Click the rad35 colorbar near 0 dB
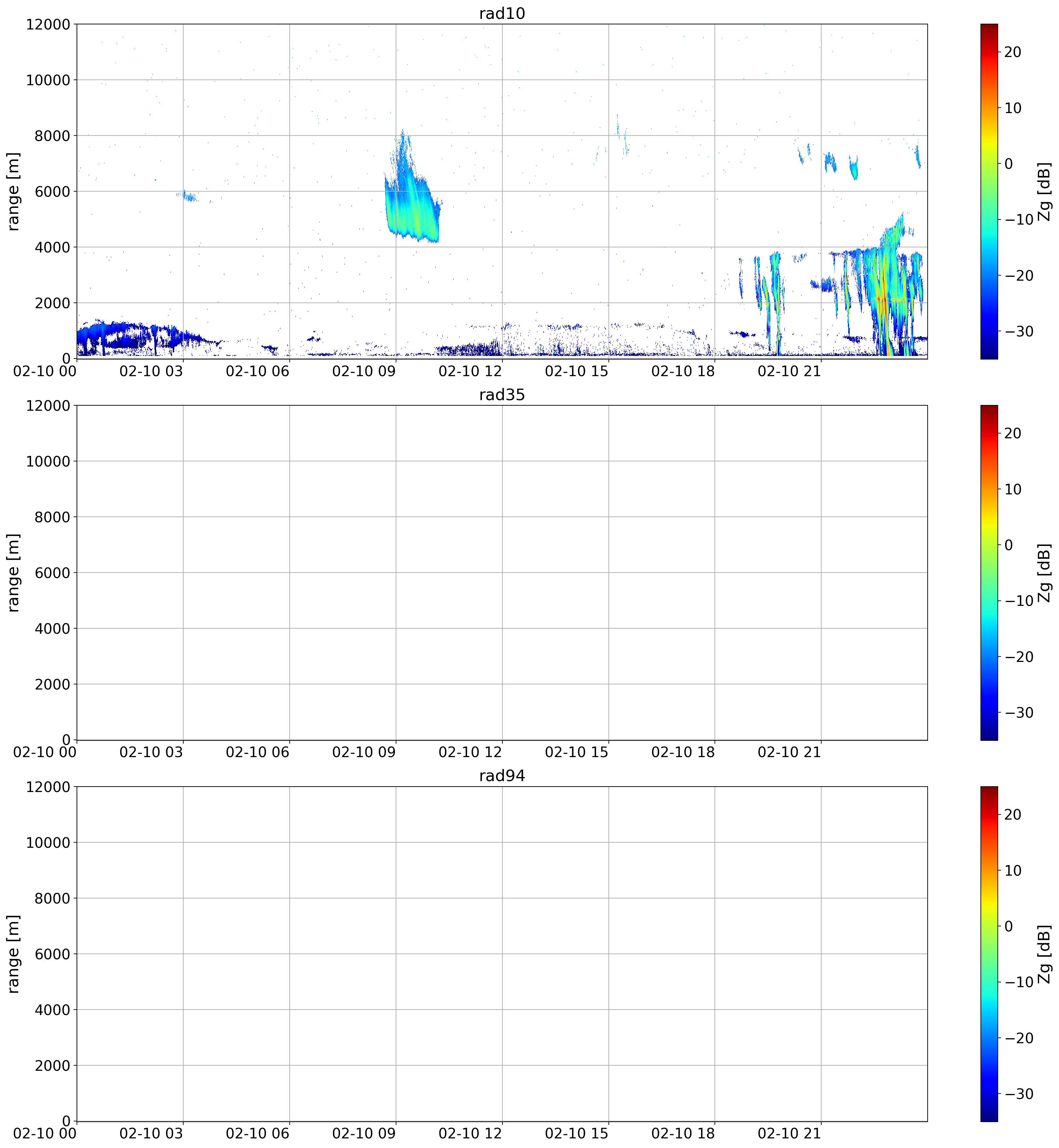This screenshot has height=1148, width=1059. click(989, 544)
